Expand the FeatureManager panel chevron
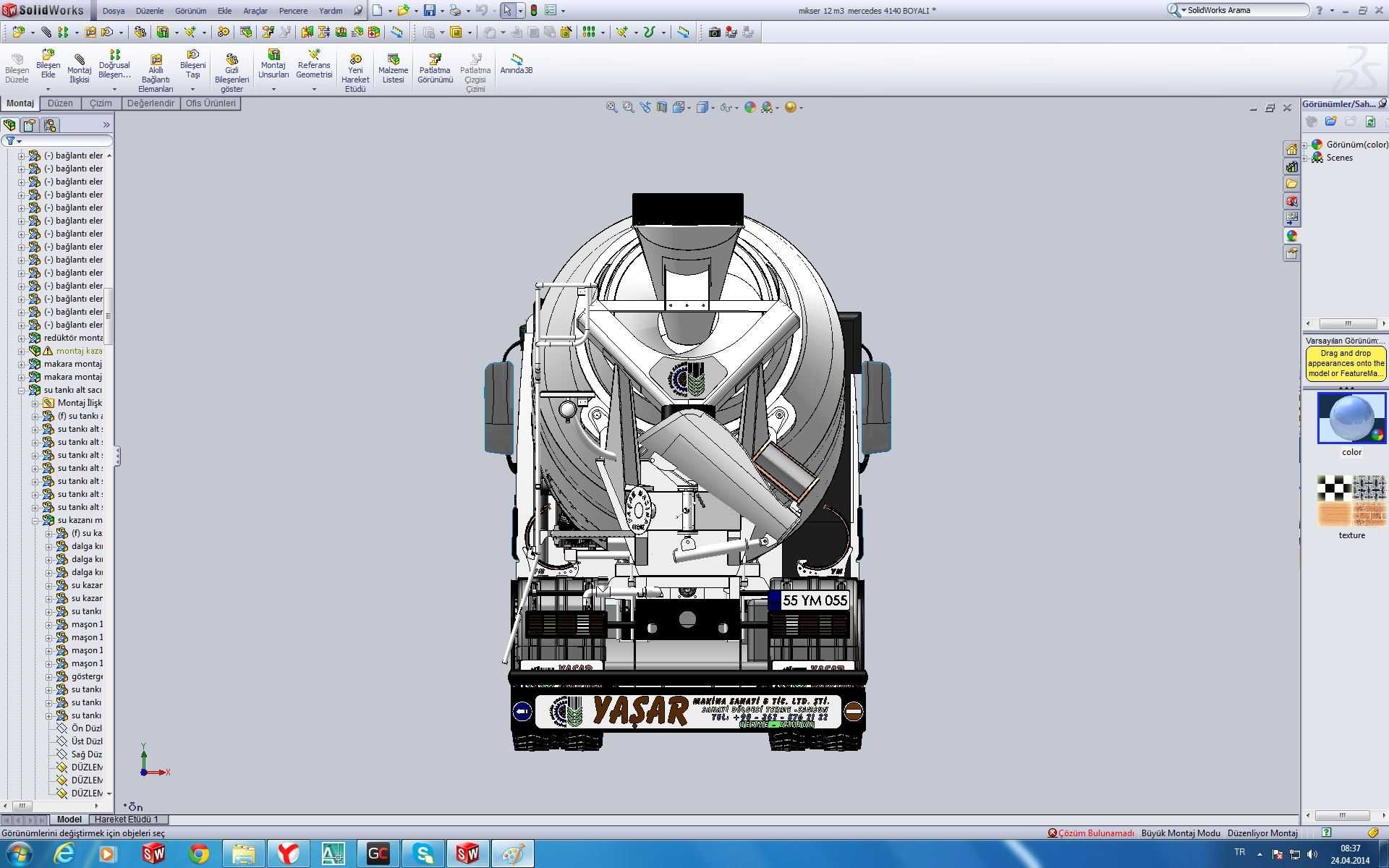This screenshot has width=1389, height=868. pyautogui.click(x=106, y=125)
